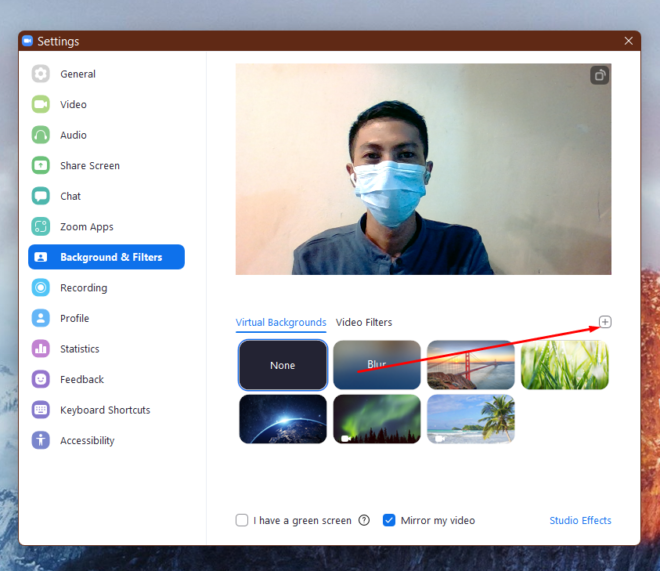
Task: Close the Settings window
Action: 628,41
